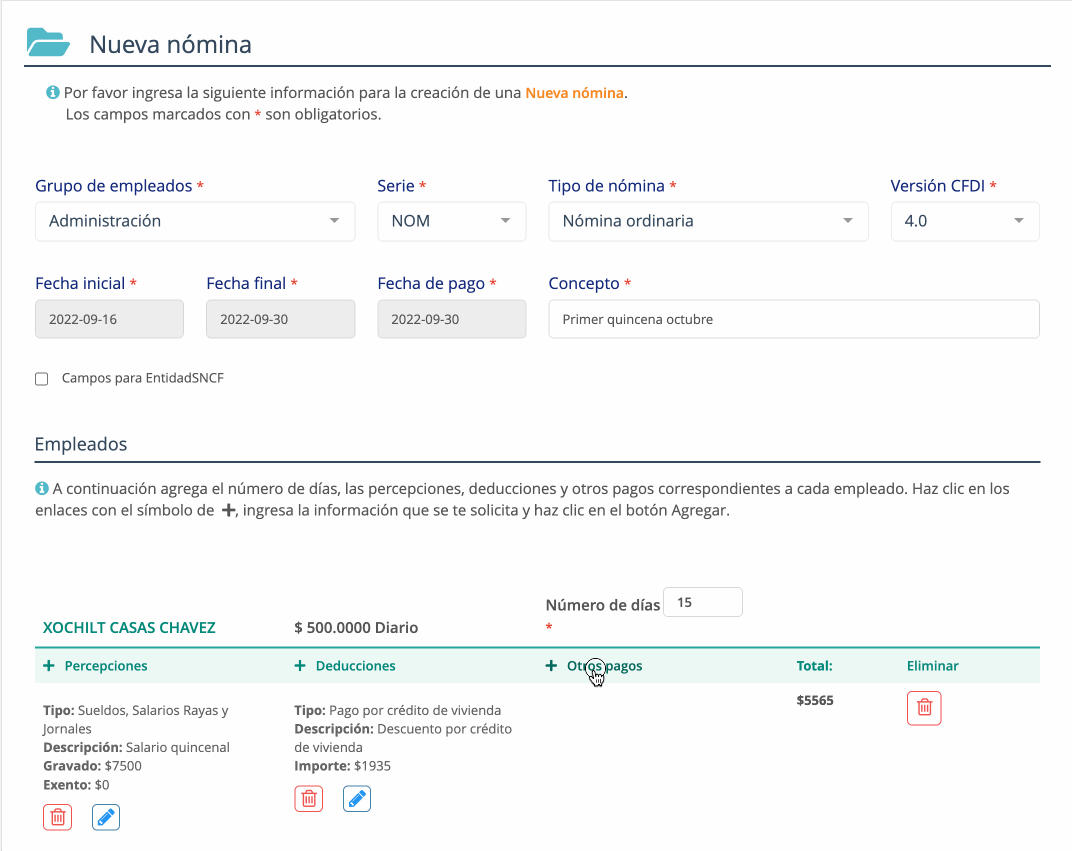1072x851 pixels.
Task: Enable Campos para EntidadSNCF checkbox
Action: 42,379
